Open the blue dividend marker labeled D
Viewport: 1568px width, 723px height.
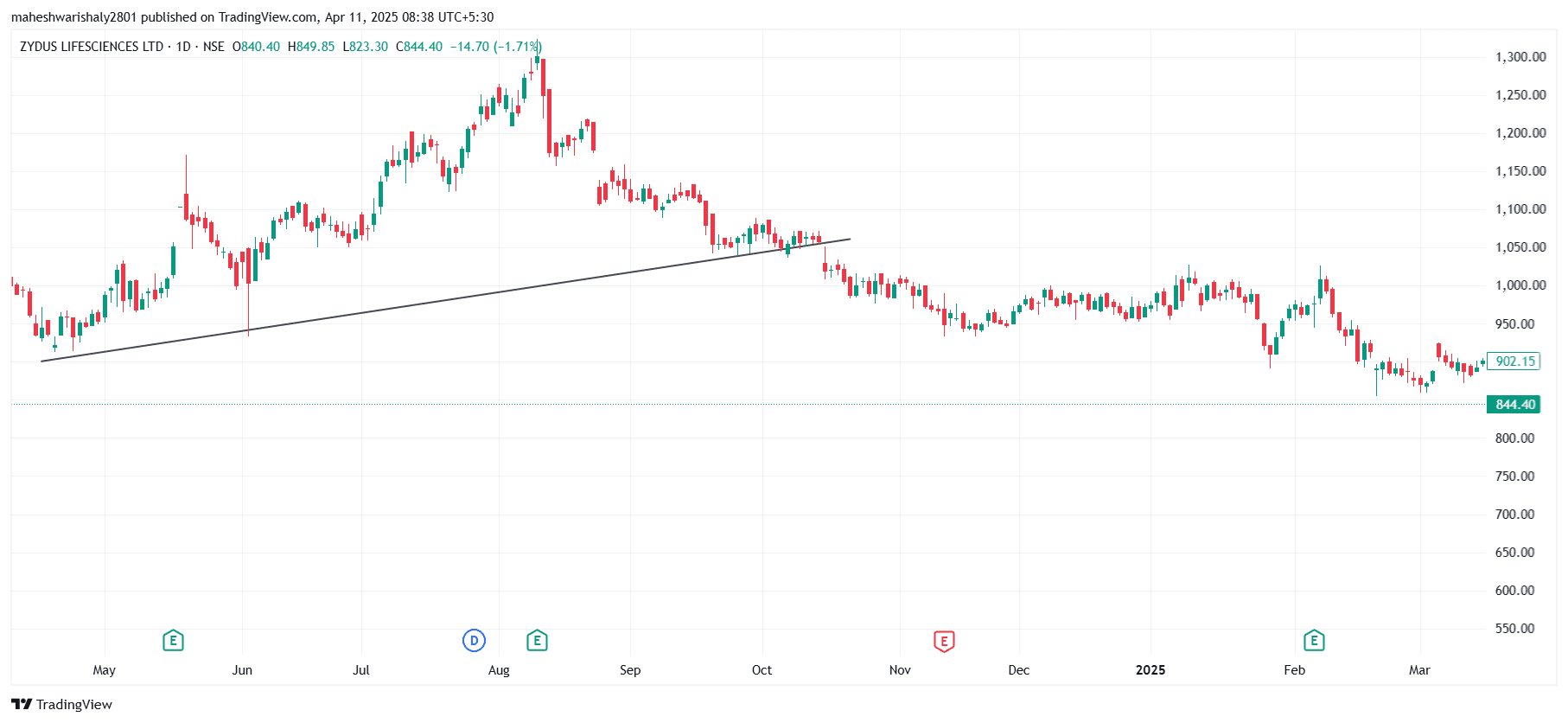coord(474,641)
